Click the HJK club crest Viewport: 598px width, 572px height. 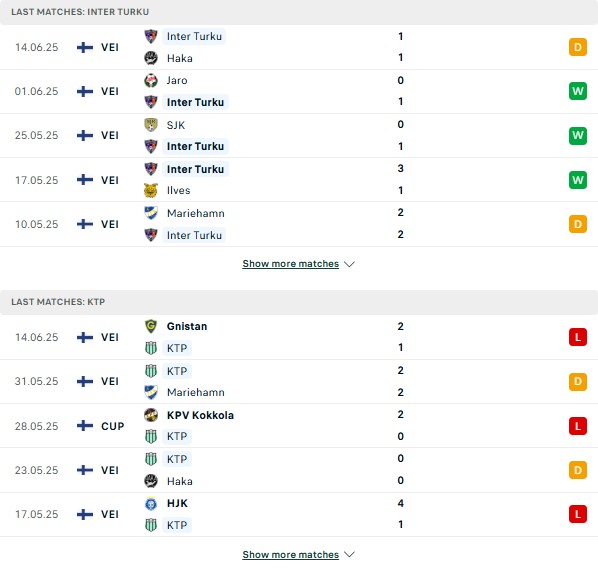(151, 503)
